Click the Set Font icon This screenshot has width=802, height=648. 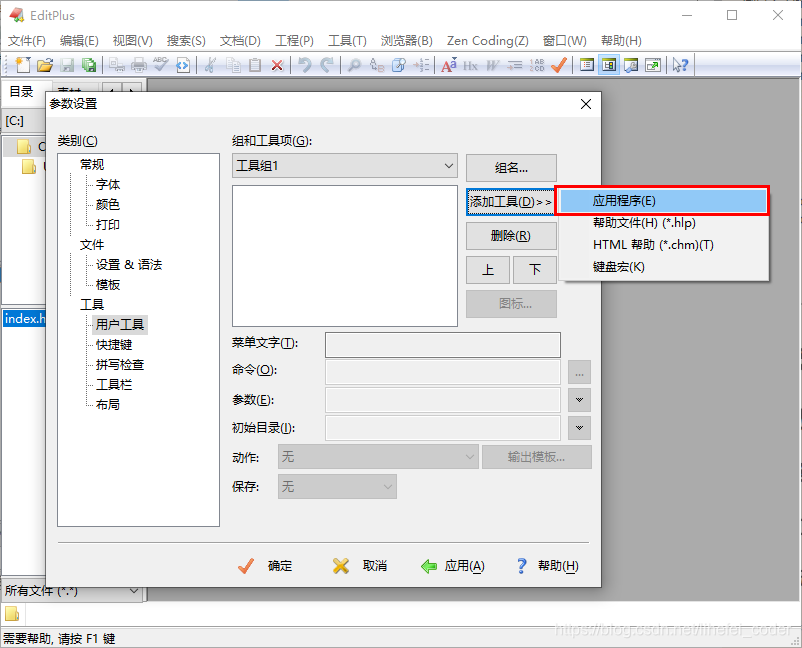(x=449, y=65)
